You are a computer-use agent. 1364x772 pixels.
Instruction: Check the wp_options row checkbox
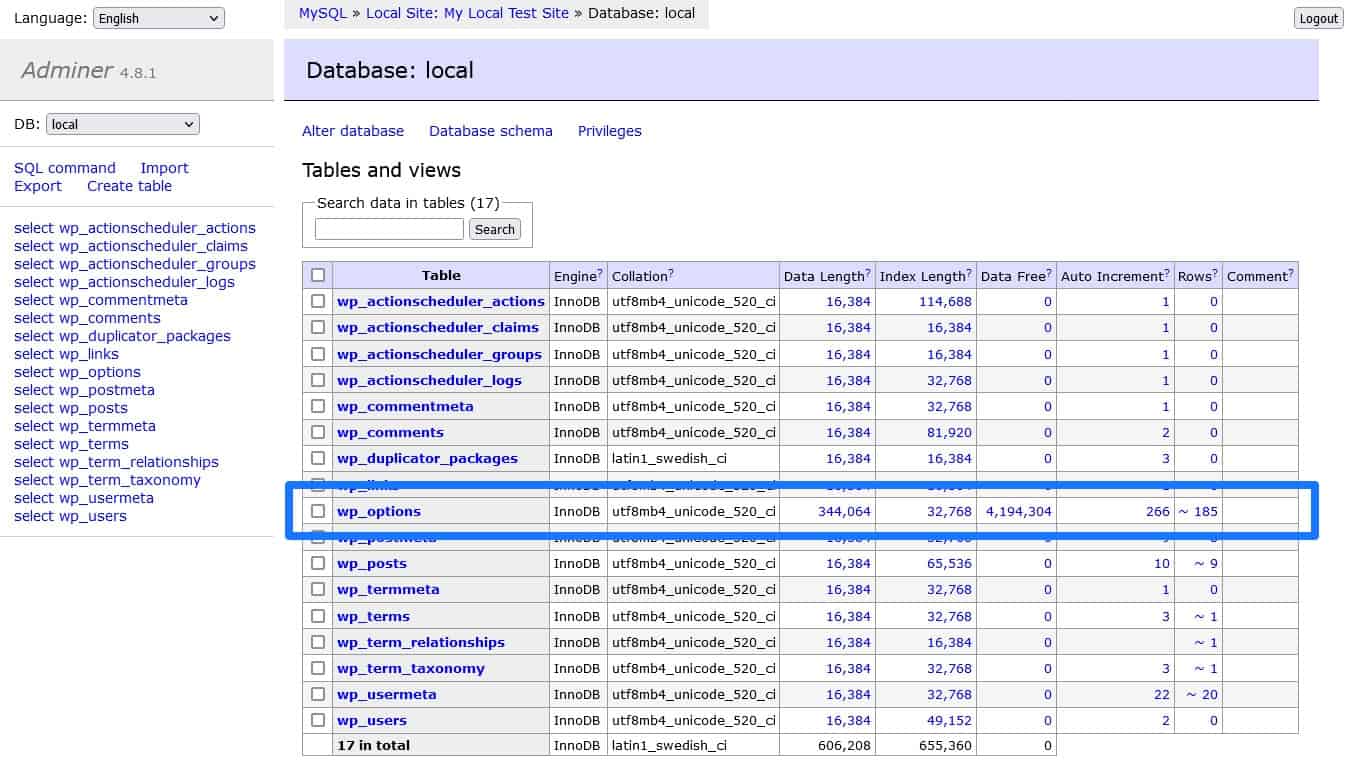(318, 511)
